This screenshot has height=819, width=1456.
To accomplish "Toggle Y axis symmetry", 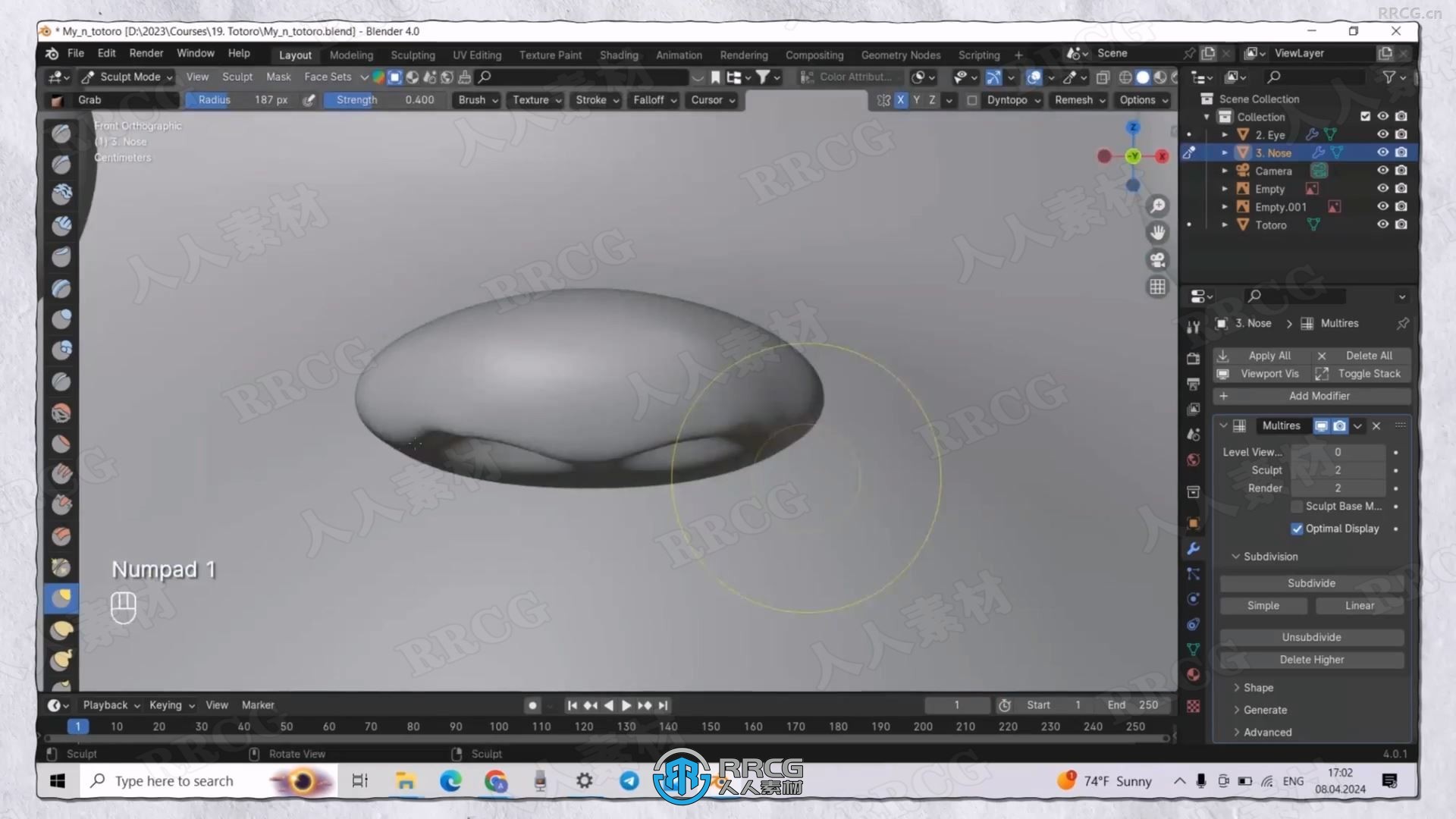I will [x=916, y=100].
